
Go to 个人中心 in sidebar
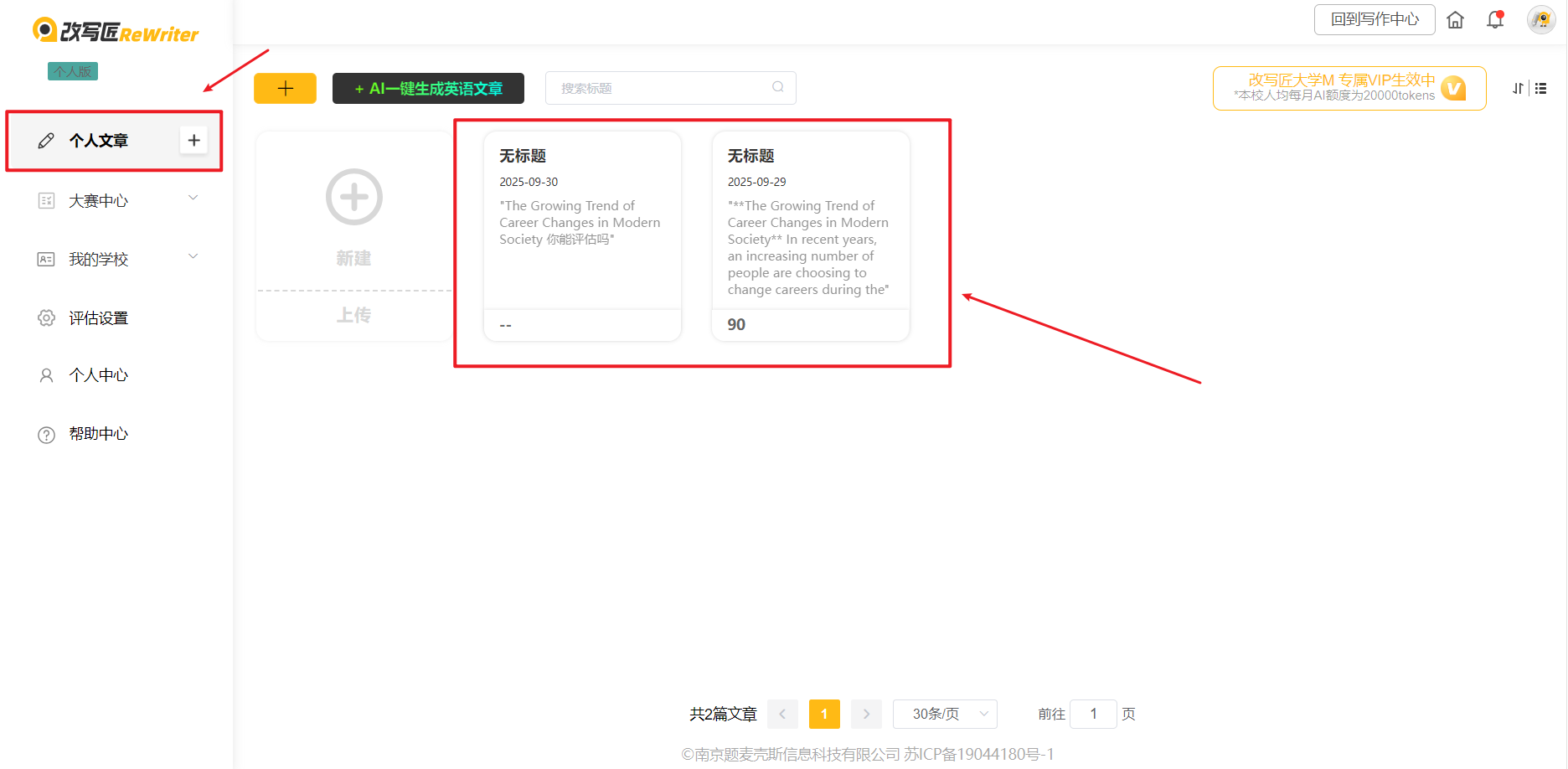pyautogui.click(x=98, y=375)
